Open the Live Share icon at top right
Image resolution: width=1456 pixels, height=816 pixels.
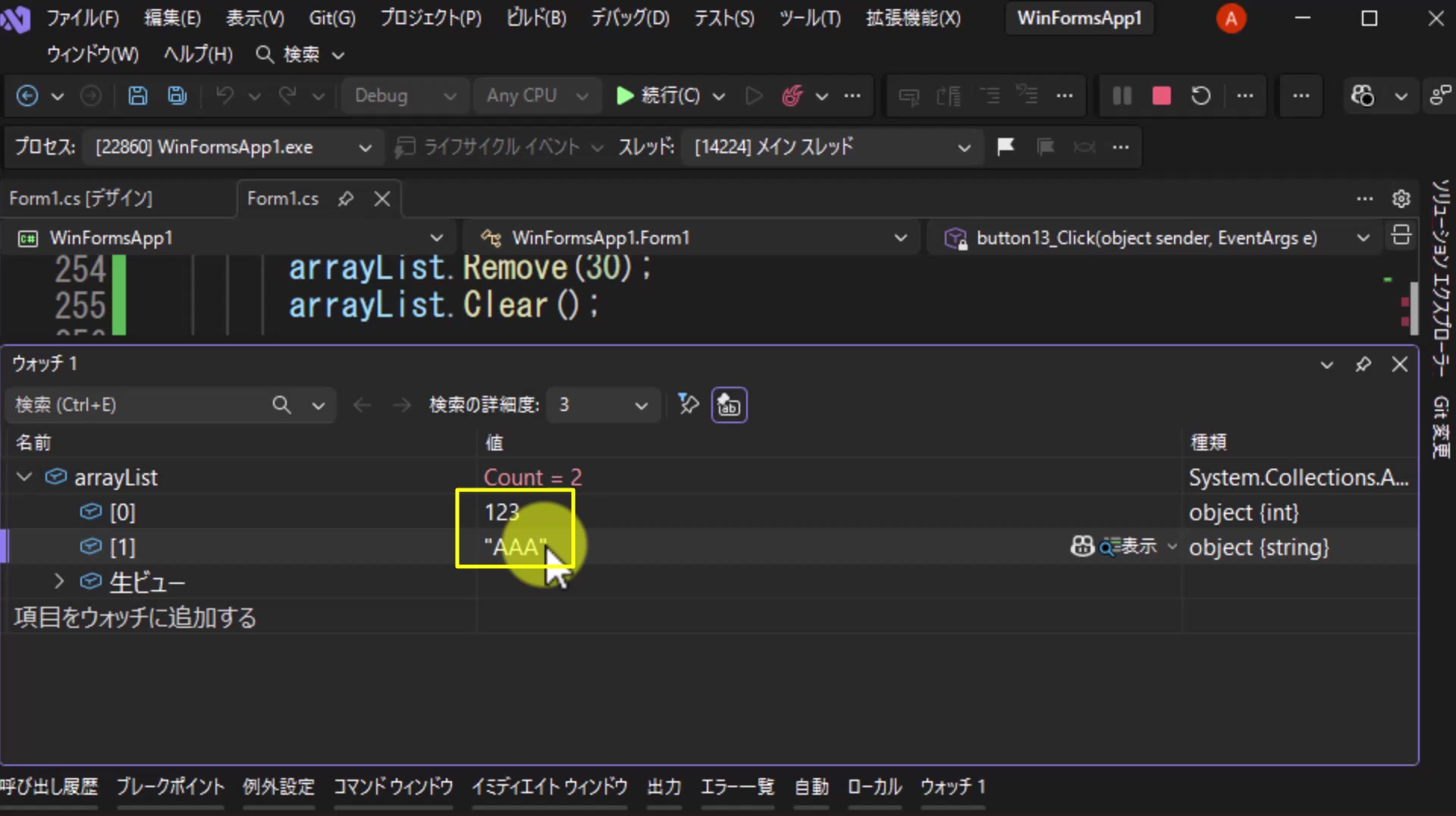1439,96
